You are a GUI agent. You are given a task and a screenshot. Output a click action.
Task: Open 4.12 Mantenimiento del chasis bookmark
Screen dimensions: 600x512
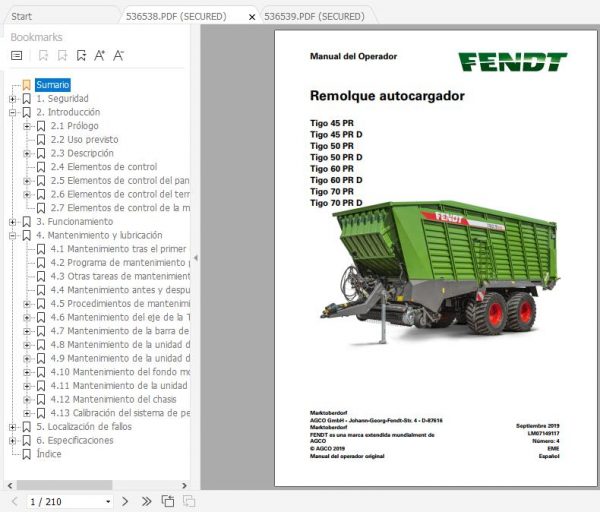pyautogui.click(x=114, y=399)
